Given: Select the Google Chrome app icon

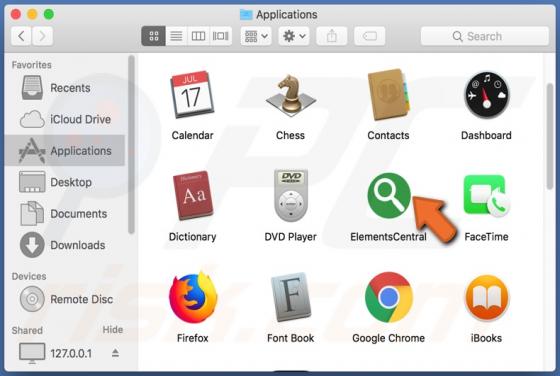Looking at the screenshot, I should [389, 297].
